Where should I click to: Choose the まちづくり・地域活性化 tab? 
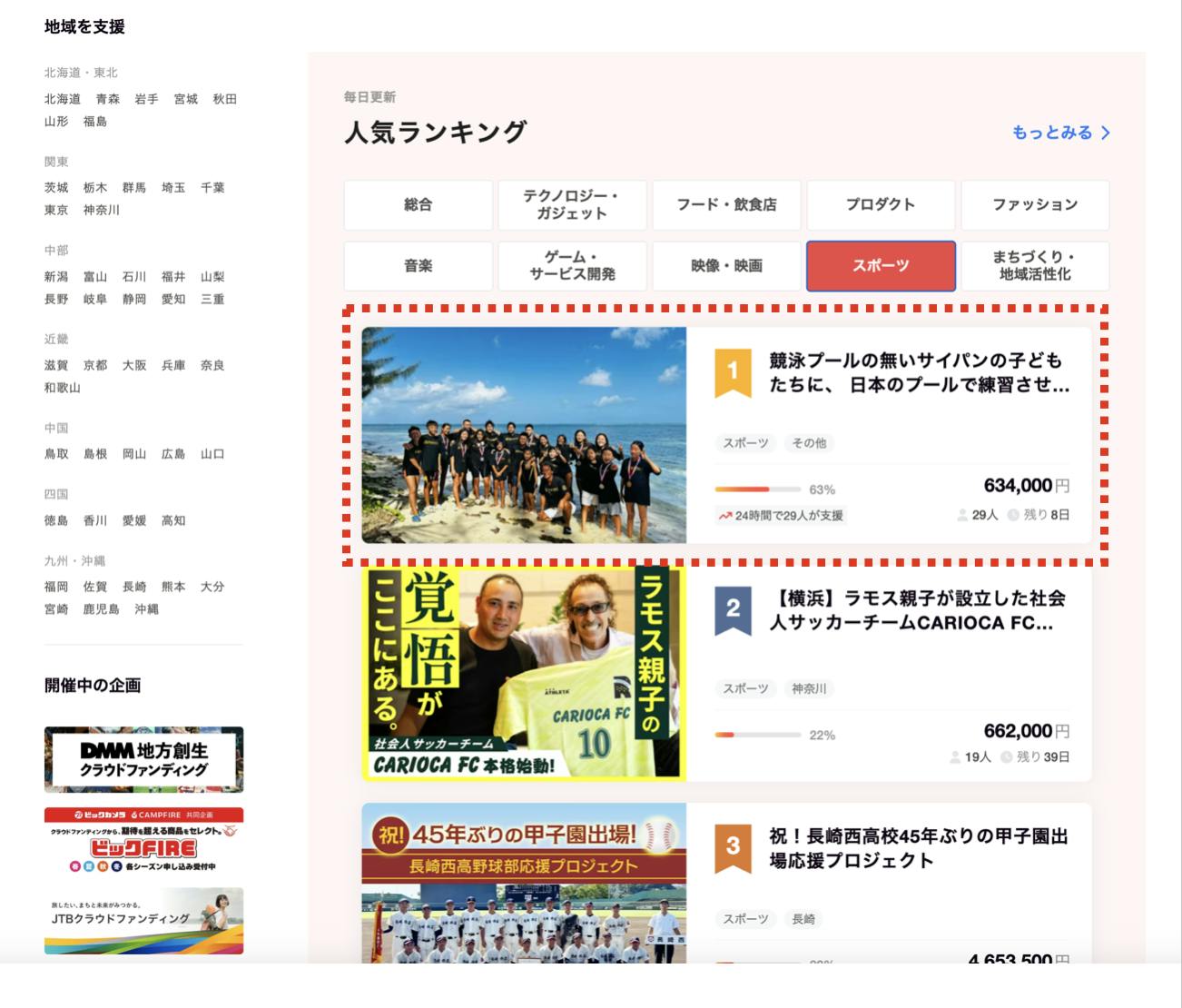pyautogui.click(x=1035, y=265)
